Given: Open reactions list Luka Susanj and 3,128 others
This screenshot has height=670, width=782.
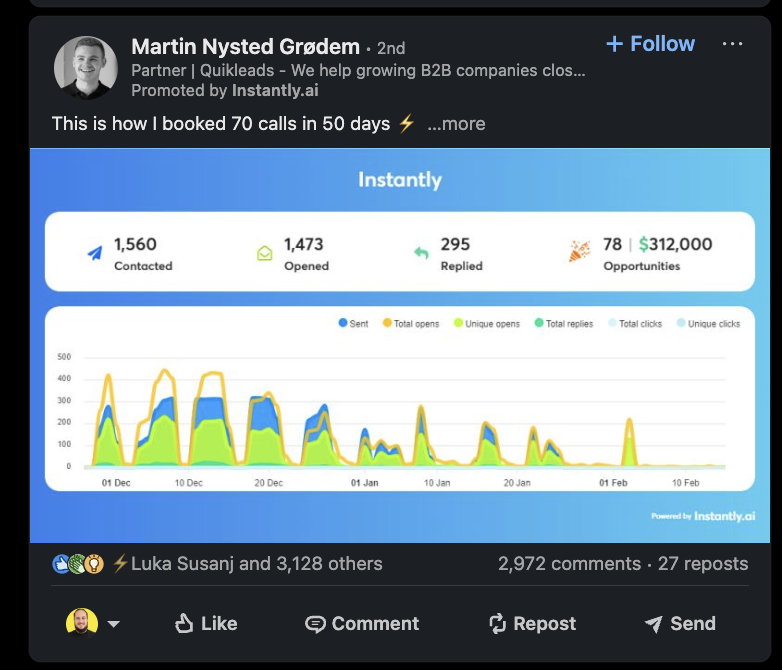Looking at the screenshot, I should pyautogui.click(x=248, y=564).
